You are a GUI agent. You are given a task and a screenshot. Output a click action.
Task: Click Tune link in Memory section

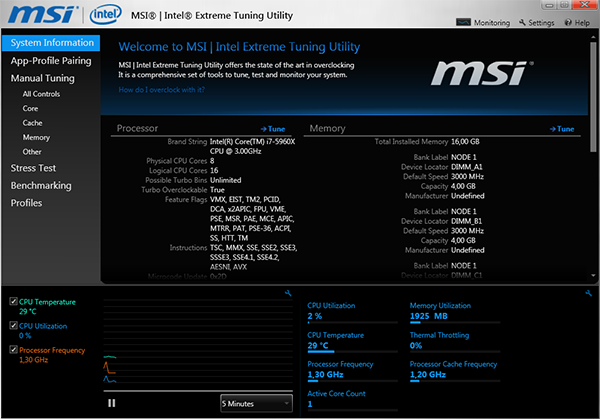(562, 129)
